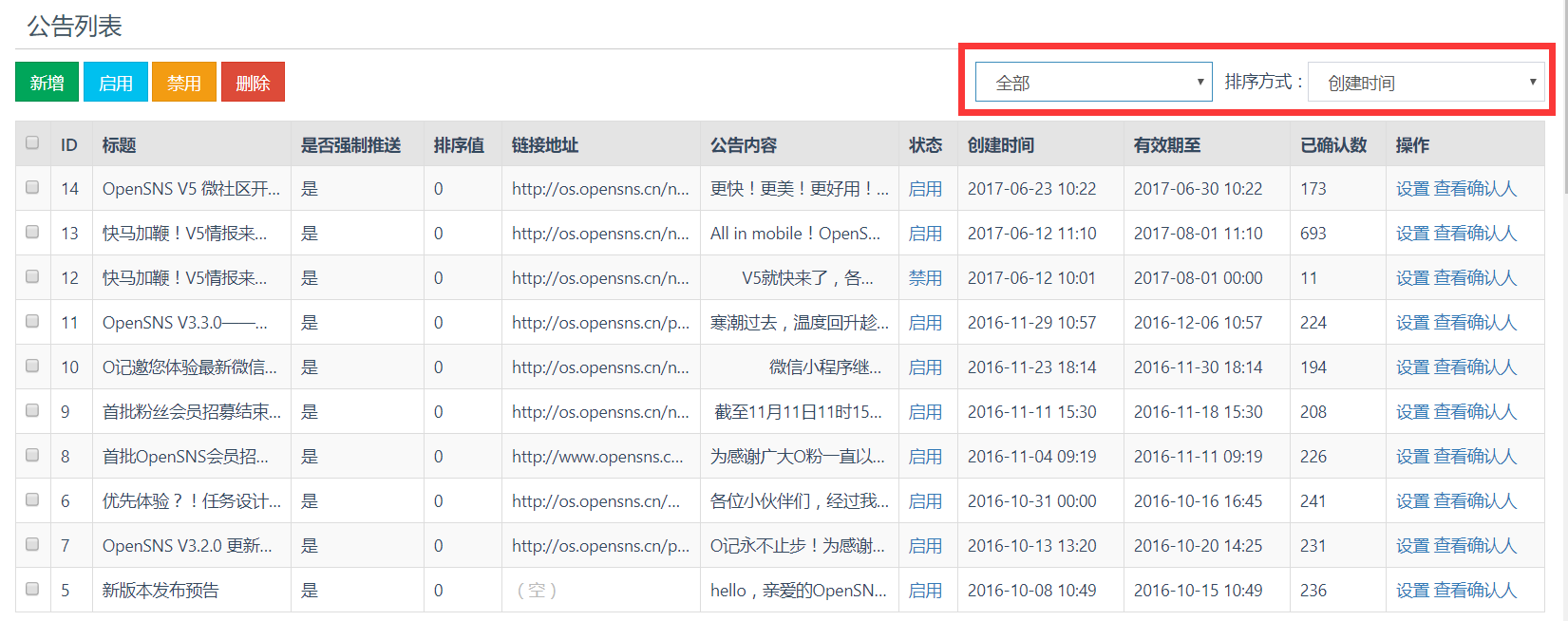Click the red 删除 button

tap(253, 83)
